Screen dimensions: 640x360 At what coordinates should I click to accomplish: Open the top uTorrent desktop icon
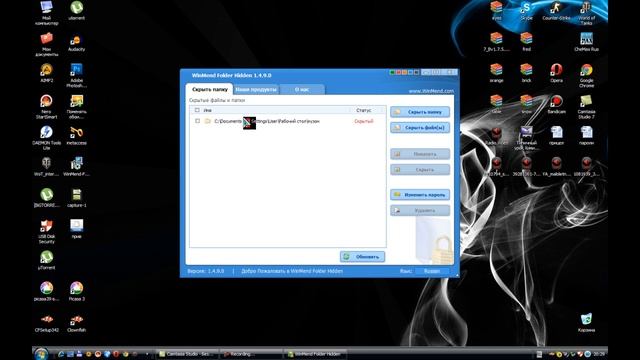[76, 11]
